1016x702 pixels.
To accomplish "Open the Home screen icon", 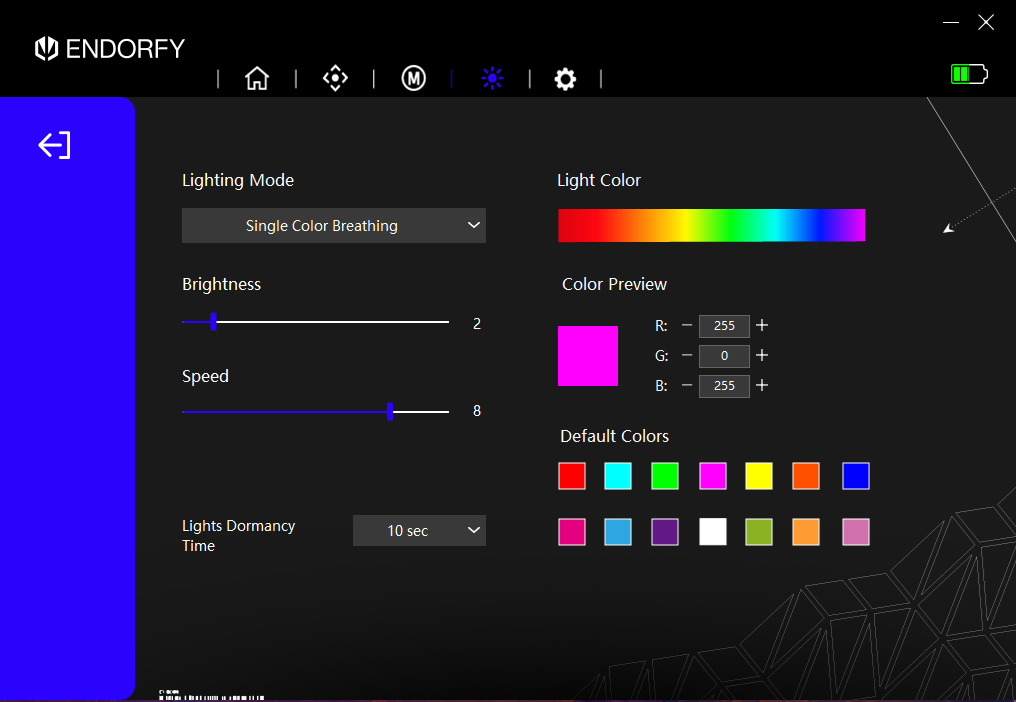I will (x=257, y=78).
